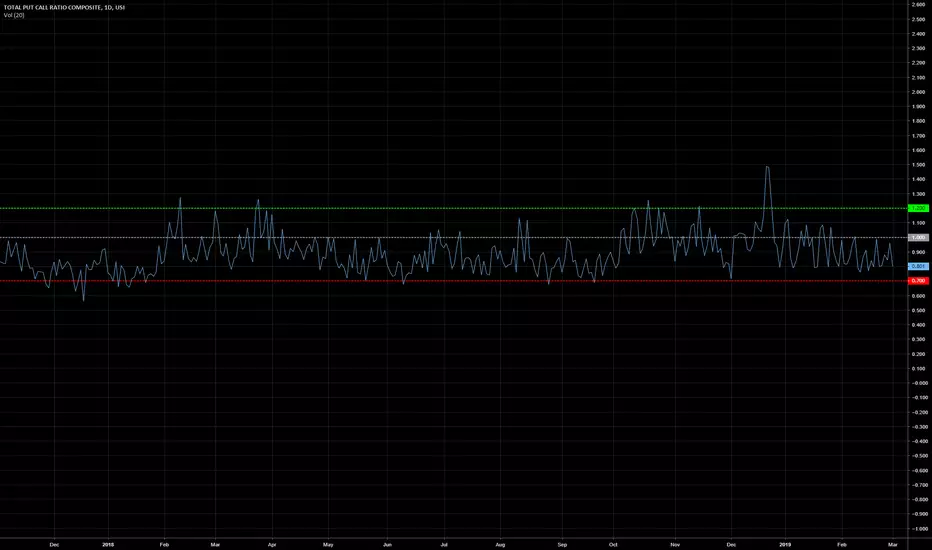Screen dimensions: 932x550
Task: Click the Jun label on time axis
Action: pyautogui.click(x=388, y=544)
